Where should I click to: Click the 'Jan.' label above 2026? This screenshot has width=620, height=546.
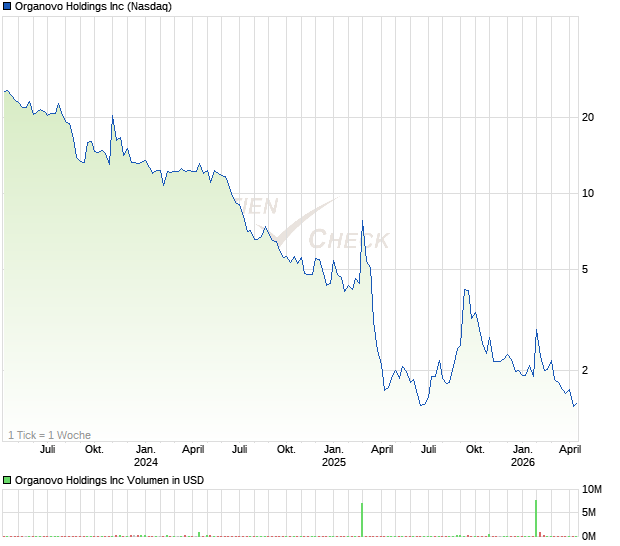[523, 450]
